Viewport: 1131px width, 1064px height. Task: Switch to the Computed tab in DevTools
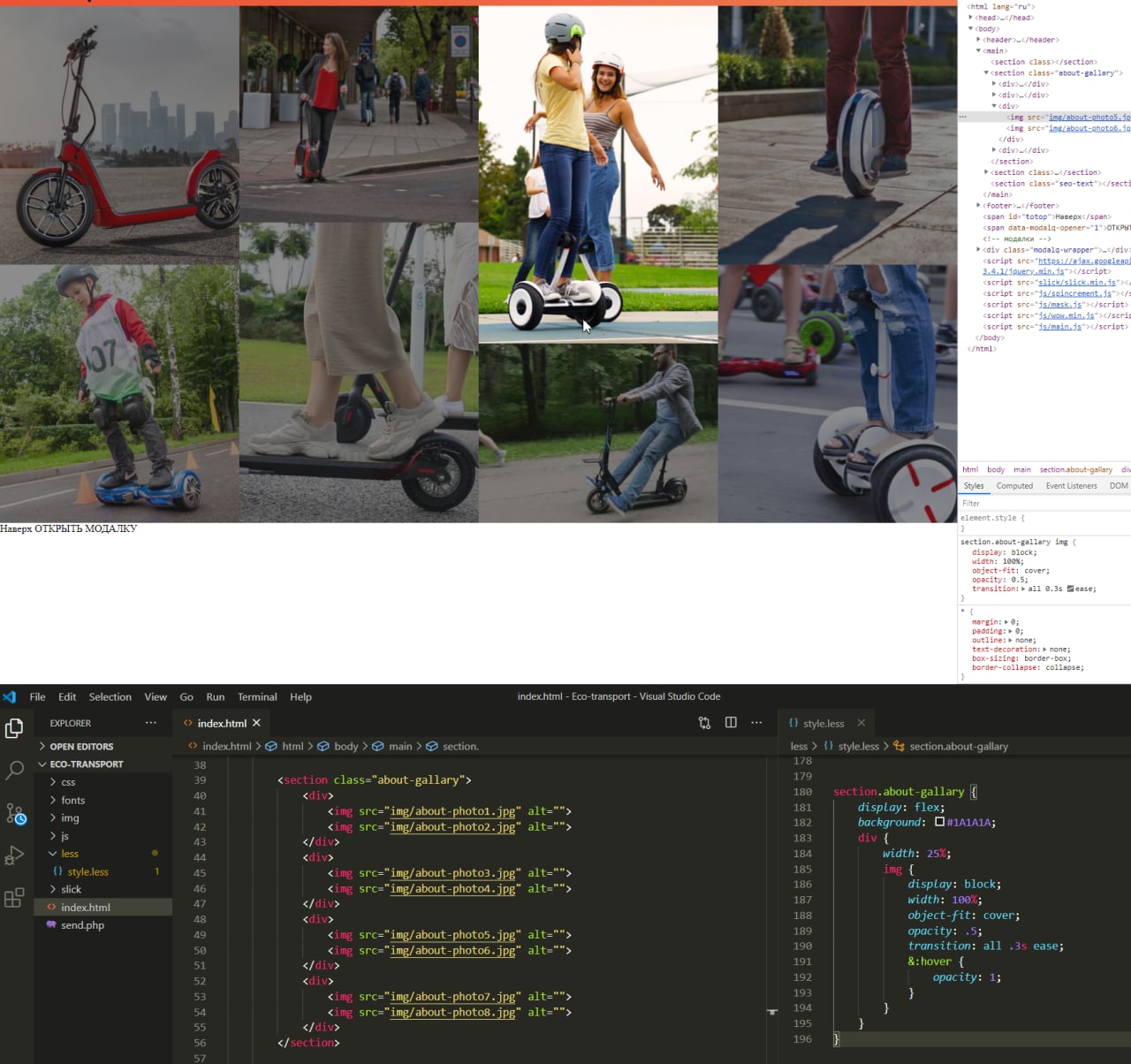(x=1014, y=486)
